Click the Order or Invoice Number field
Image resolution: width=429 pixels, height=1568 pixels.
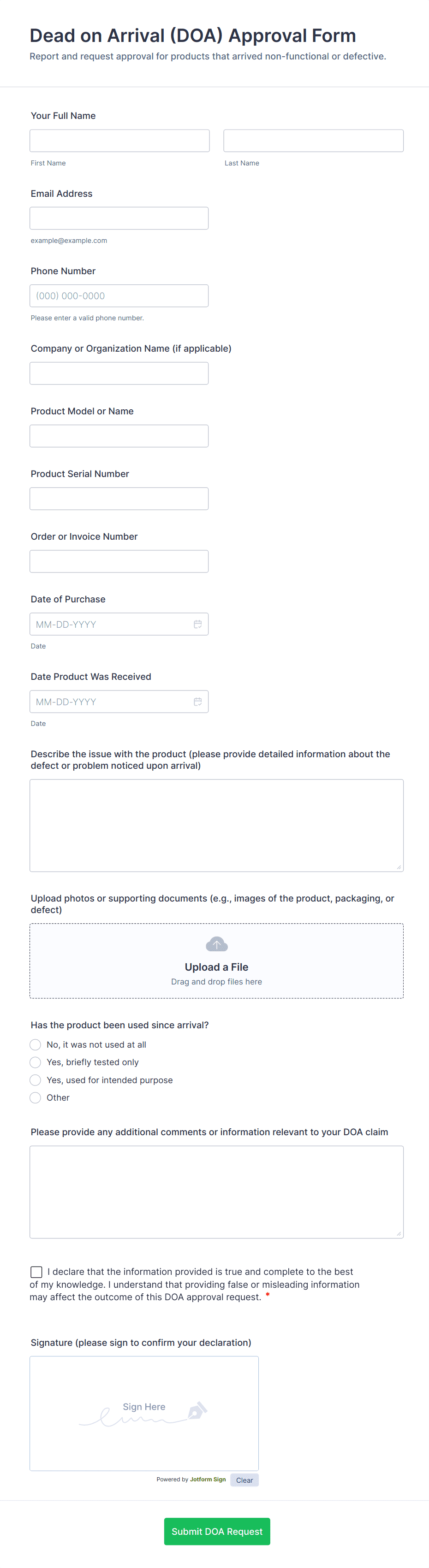[x=119, y=561]
